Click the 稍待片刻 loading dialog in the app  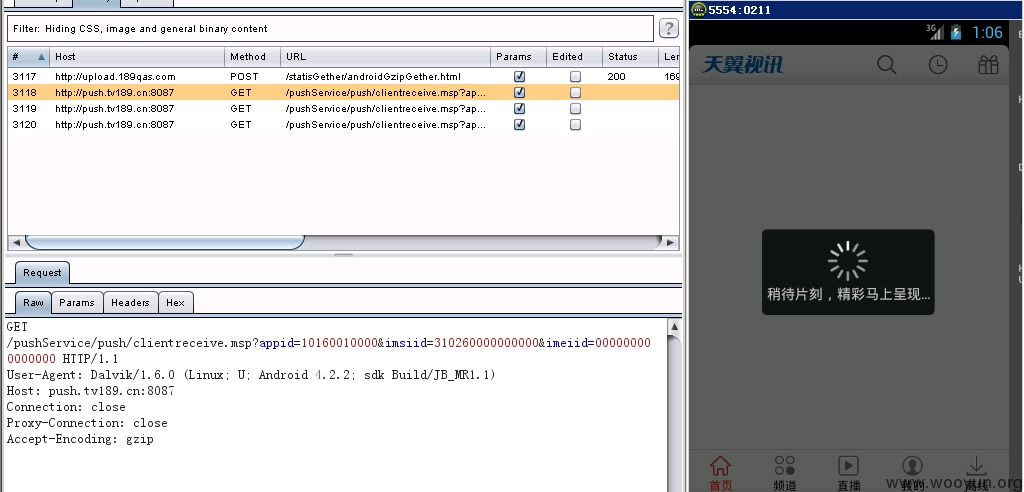tap(848, 272)
